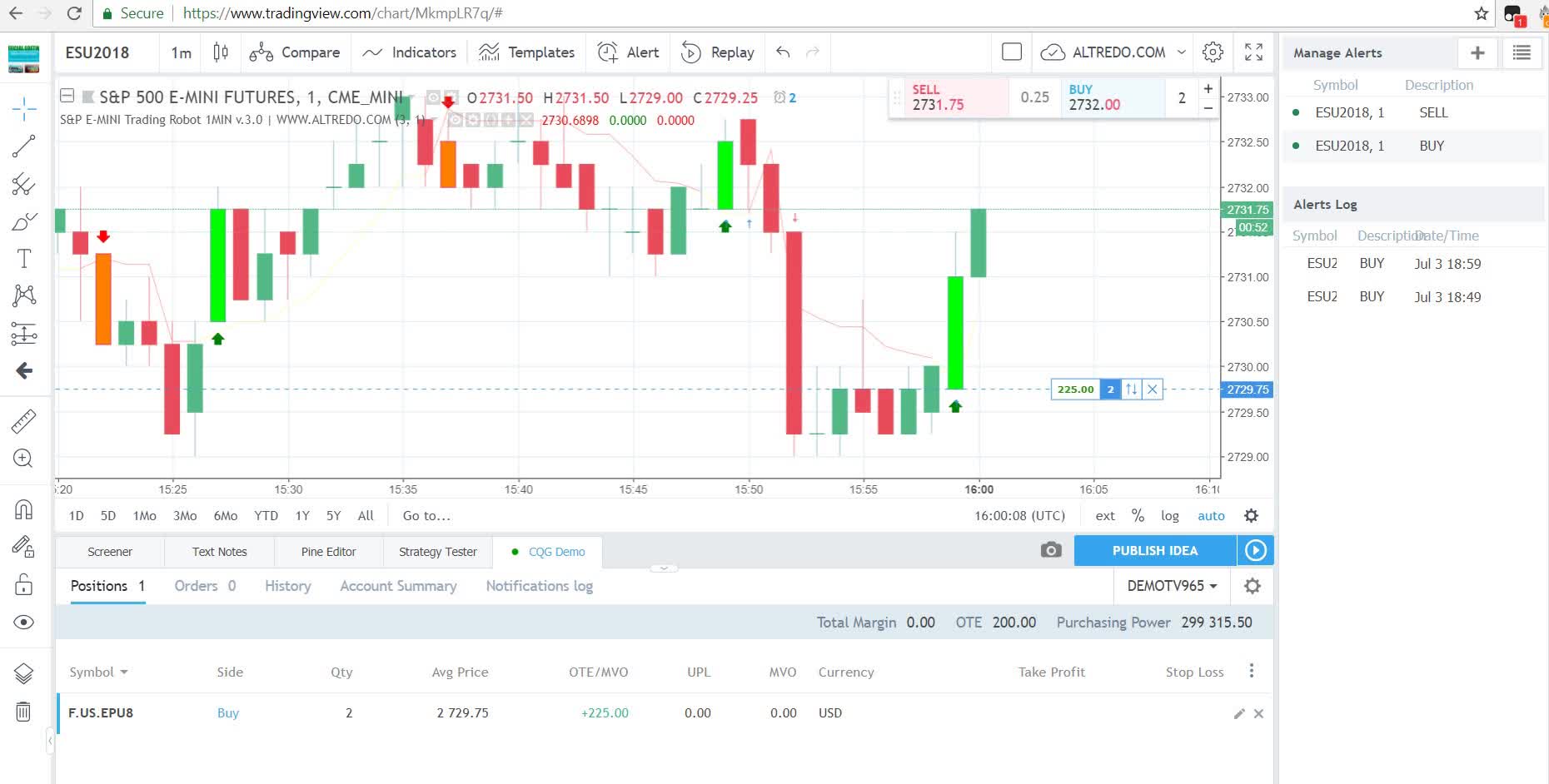Disable auto scale mode
The image size is (1549, 784).
[1211, 515]
